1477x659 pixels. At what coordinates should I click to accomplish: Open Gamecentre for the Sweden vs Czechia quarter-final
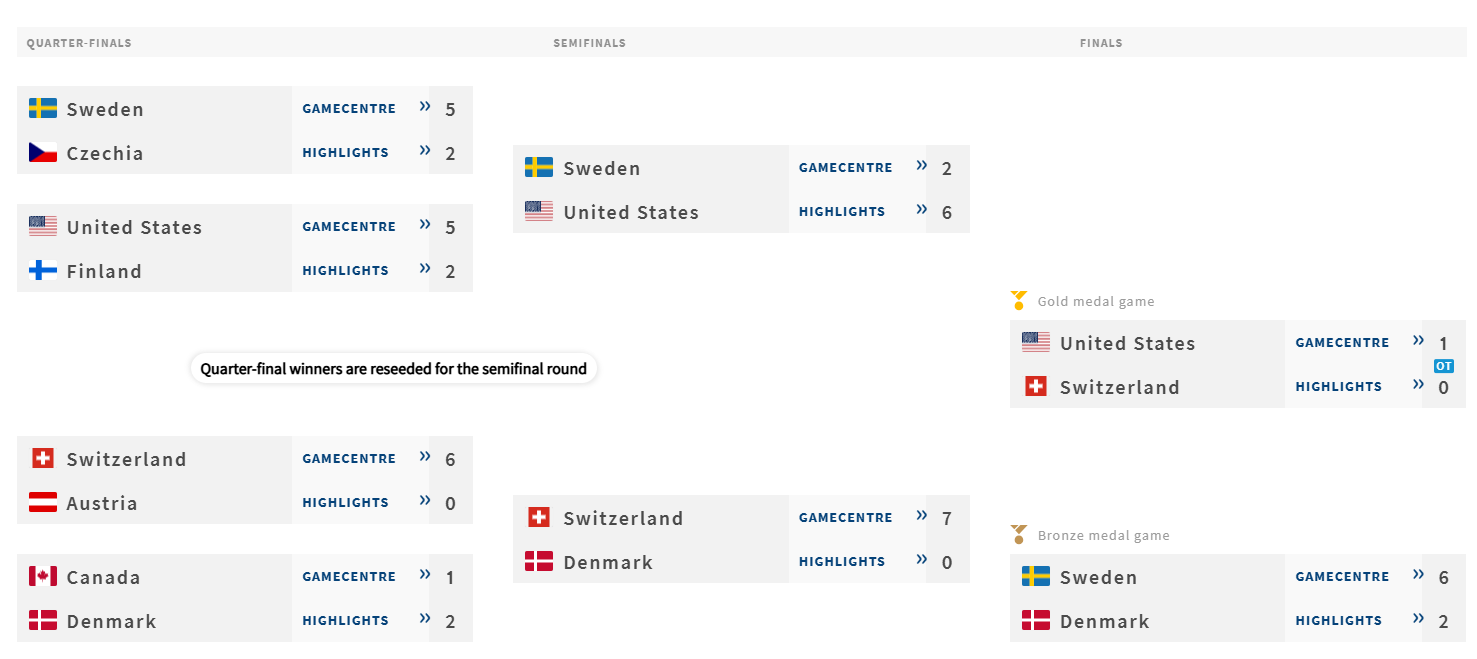pos(349,109)
